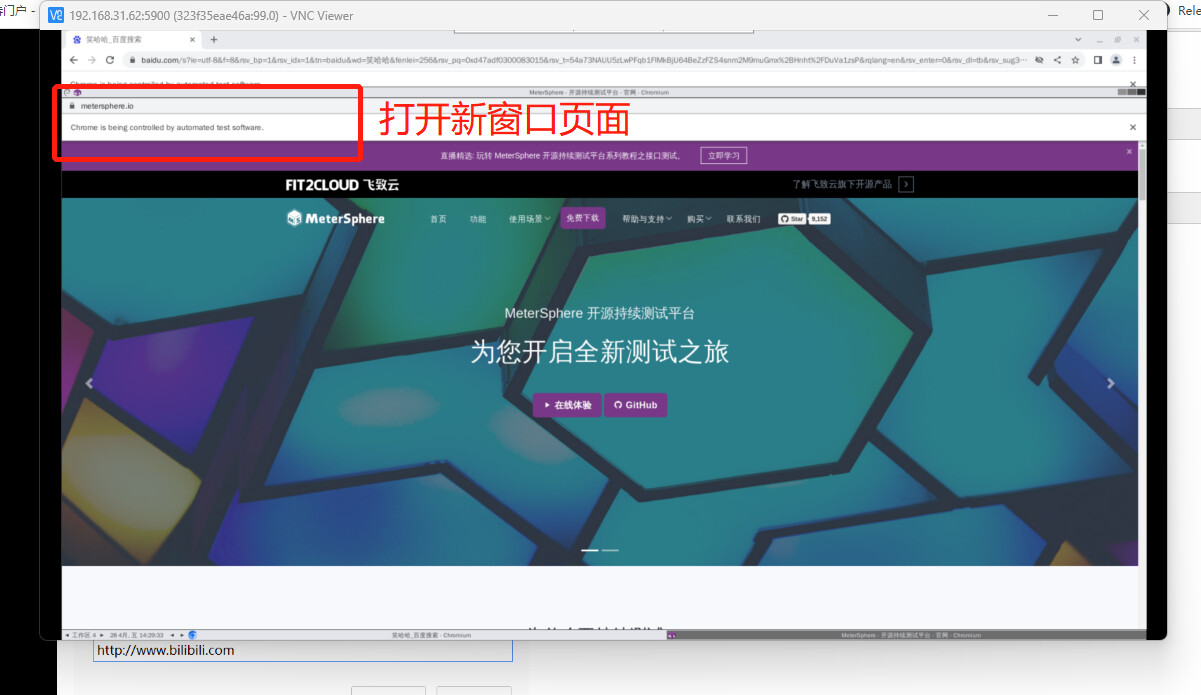
Task: Go to 首页 in navigation
Action: (x=438, y=219)
